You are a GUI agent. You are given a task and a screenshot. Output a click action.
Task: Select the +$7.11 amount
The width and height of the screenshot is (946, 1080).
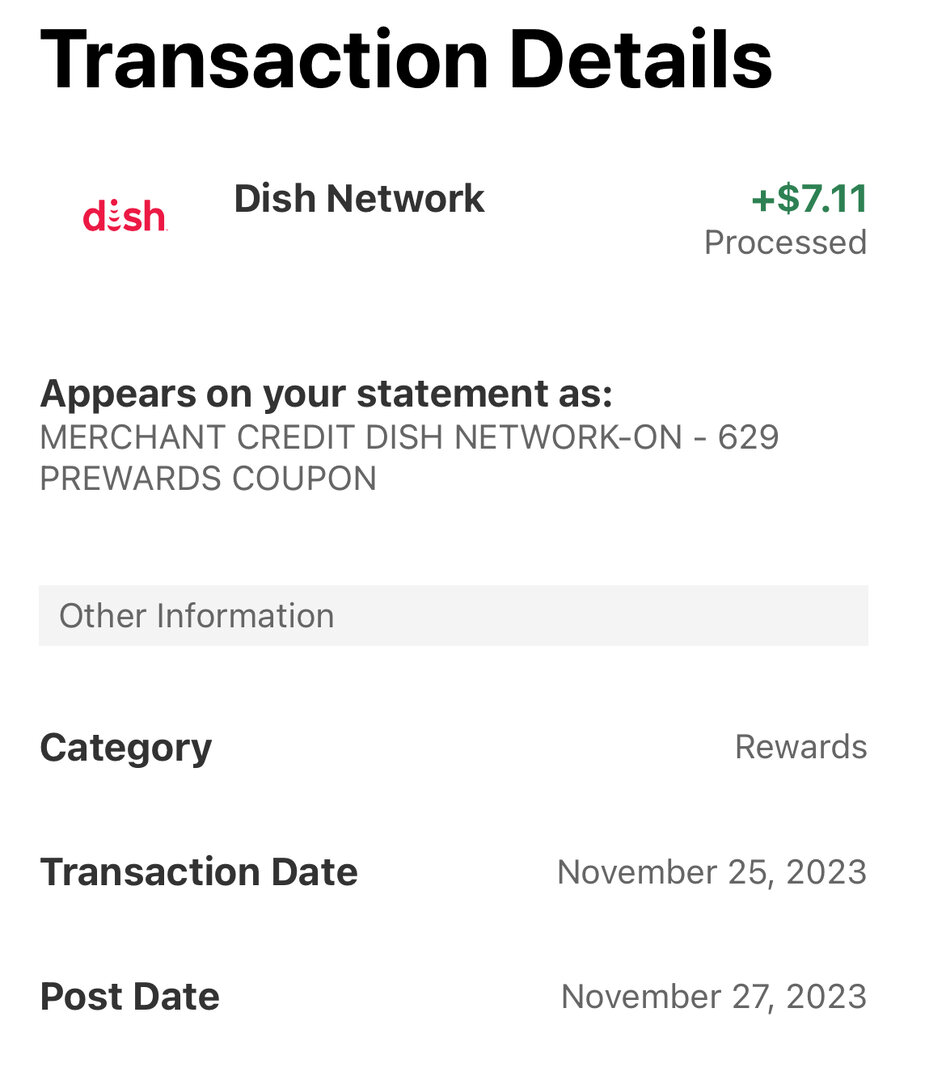809,199
